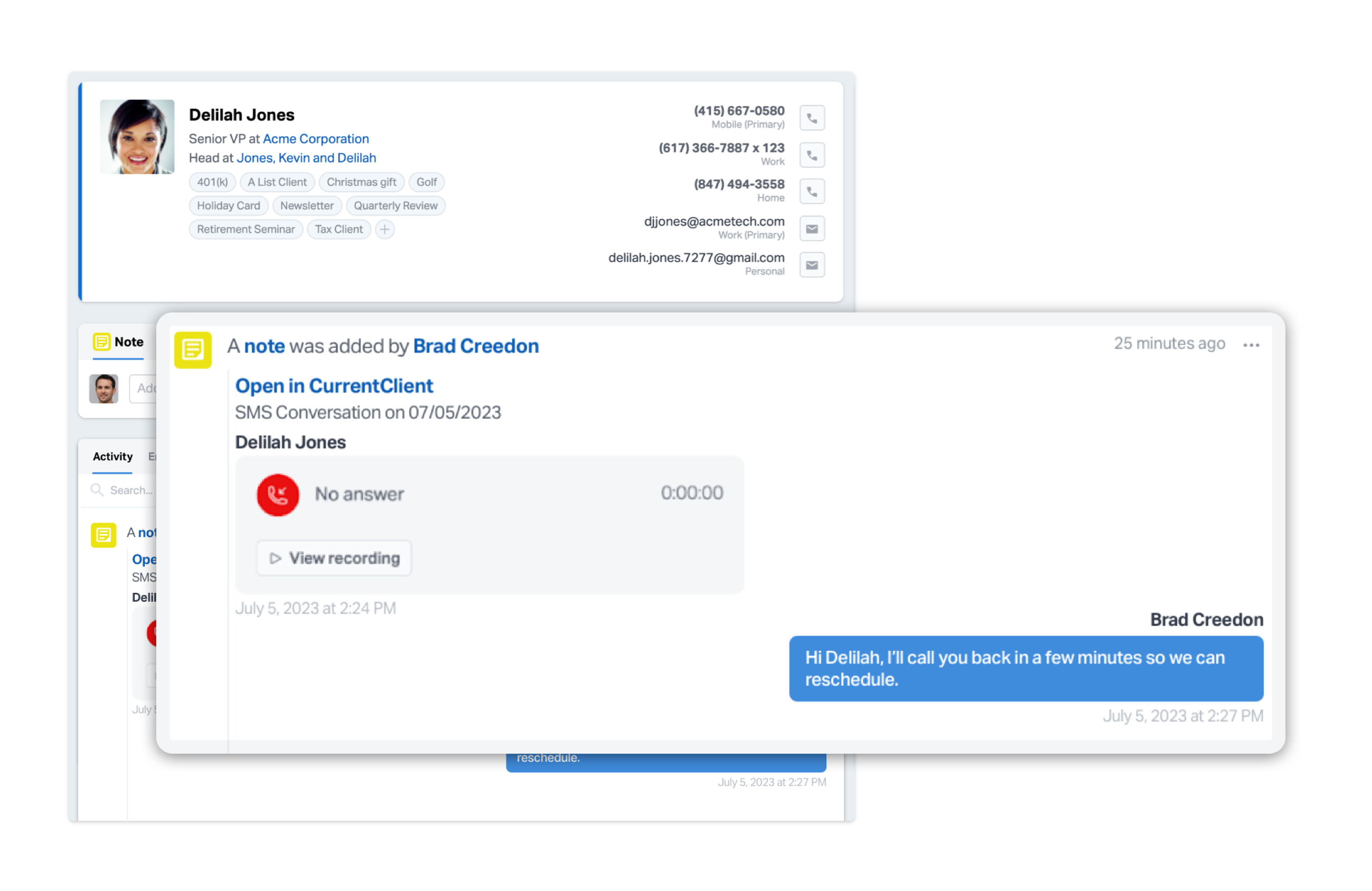Click the 'No answer' call status text
This screenshot has width=1372, height=891.
pyautogui.click(x=359, y=494)
